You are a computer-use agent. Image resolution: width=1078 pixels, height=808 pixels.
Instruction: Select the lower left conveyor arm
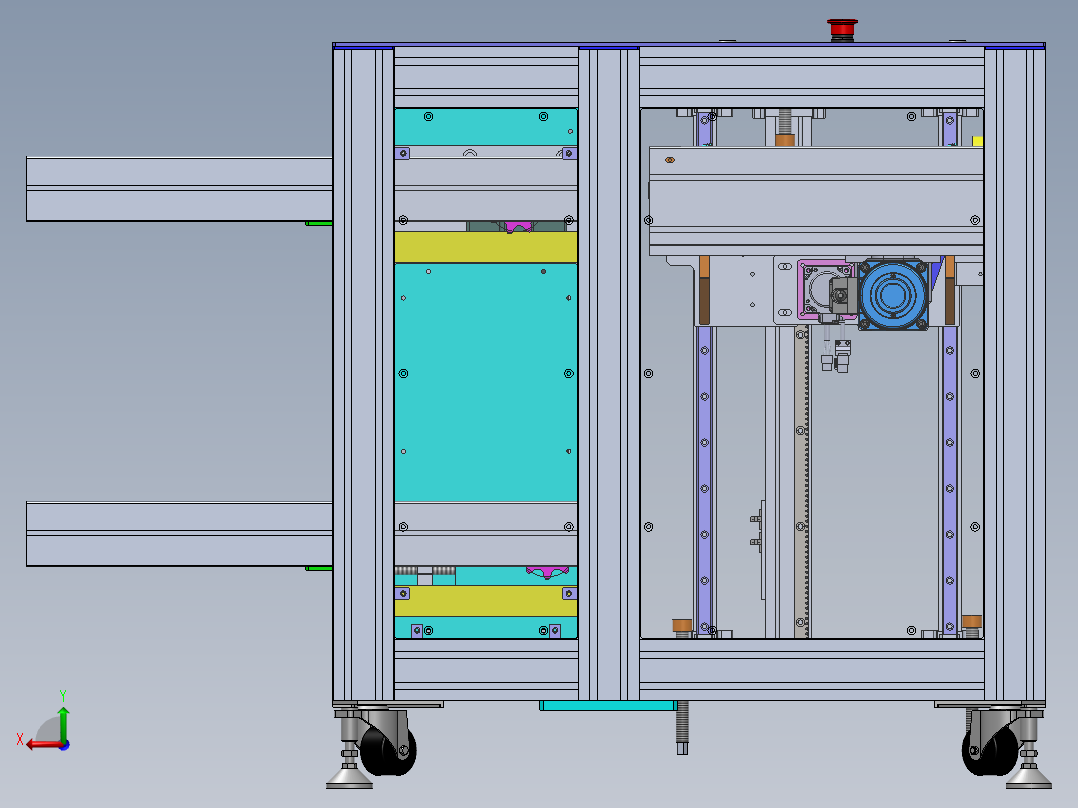coord(179,534)
